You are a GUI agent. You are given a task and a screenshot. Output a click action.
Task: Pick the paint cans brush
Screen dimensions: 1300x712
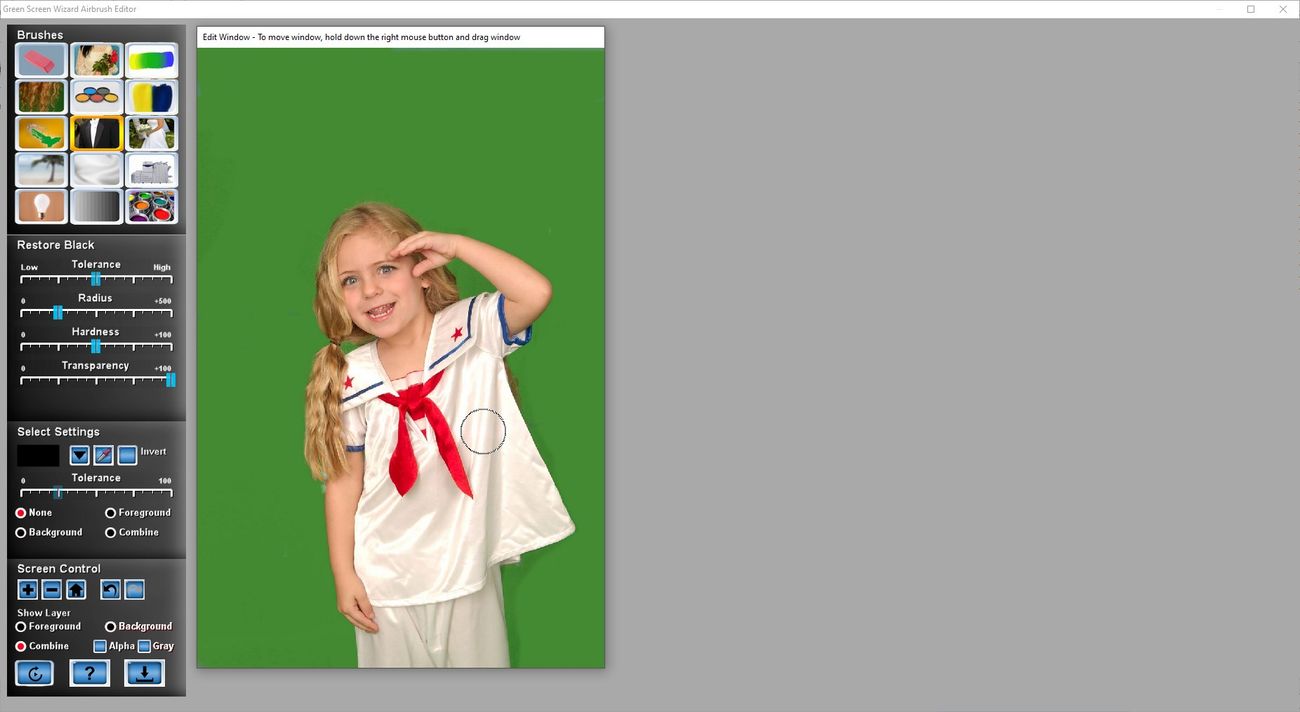pos(152,207)
